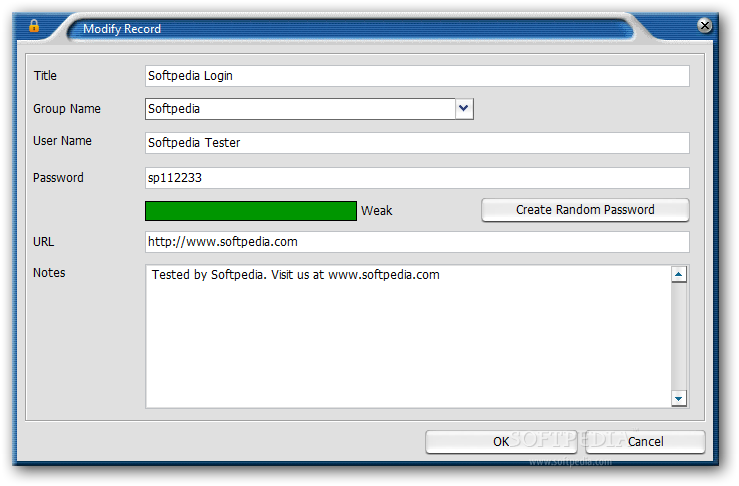Click the Password label
This screenshot has height=486, width=739.
(58, 178)
